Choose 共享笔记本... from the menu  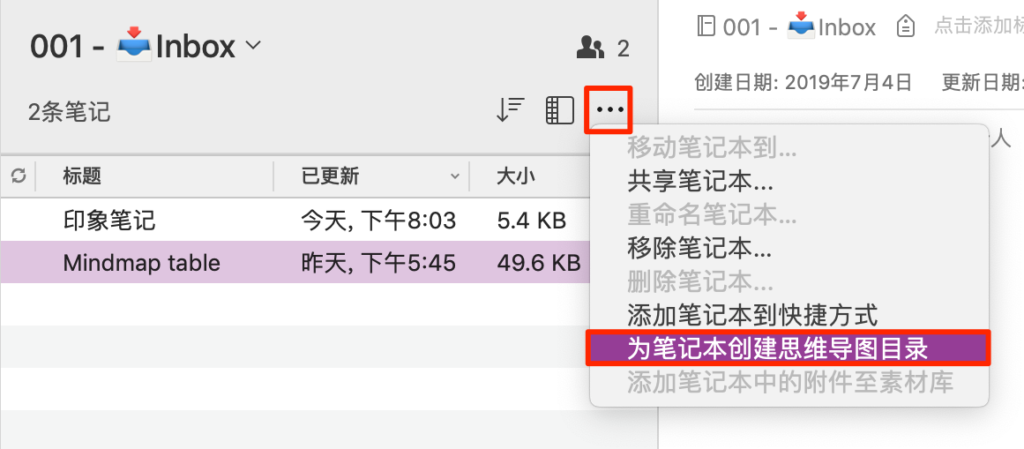700,181
